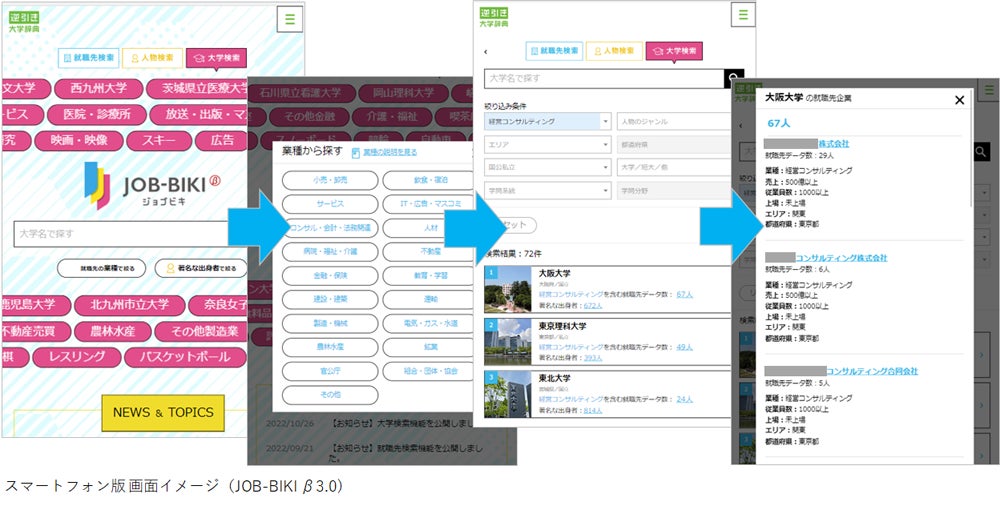Open the エリア dropdown

tap(548, 144)
